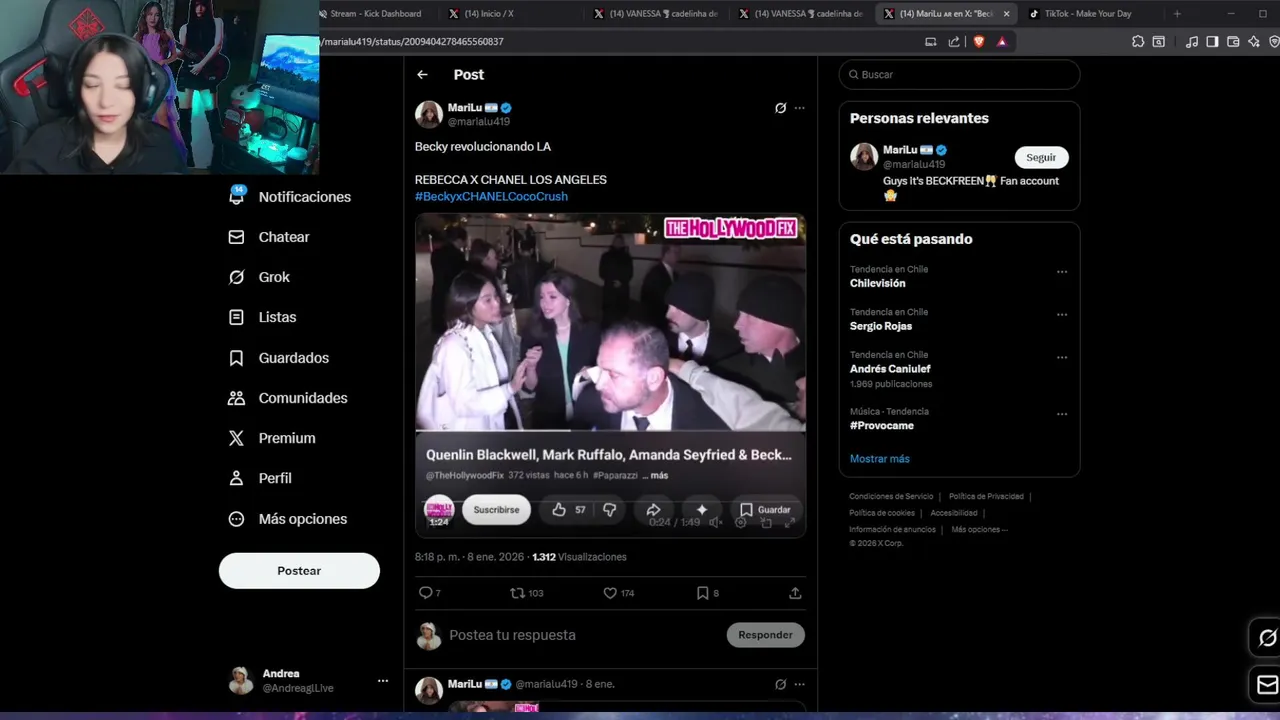Open the floating messages envelope at right edge
Screen dimensions: 1280x720
pos(1266,685)
